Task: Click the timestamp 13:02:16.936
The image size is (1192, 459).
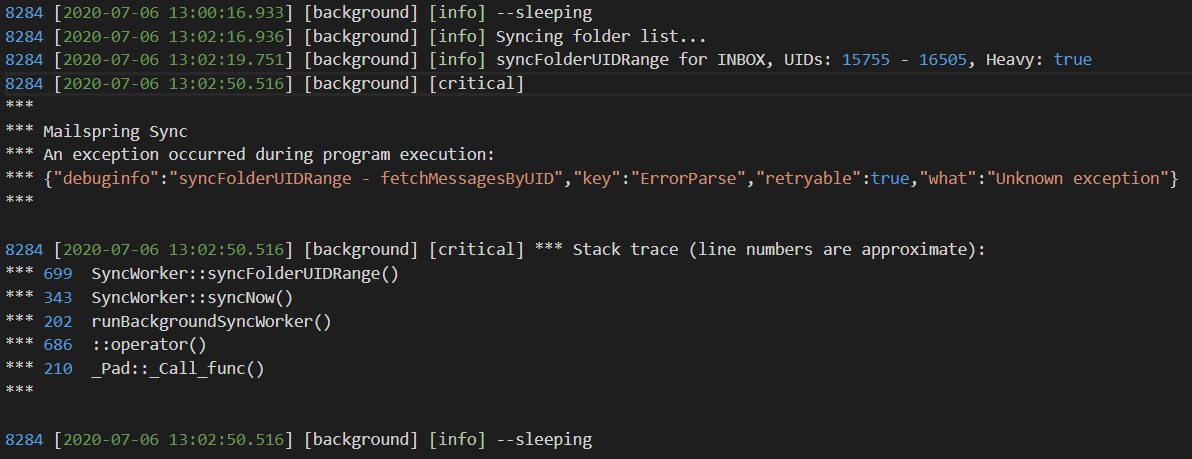Action: [x=227, y=36]
